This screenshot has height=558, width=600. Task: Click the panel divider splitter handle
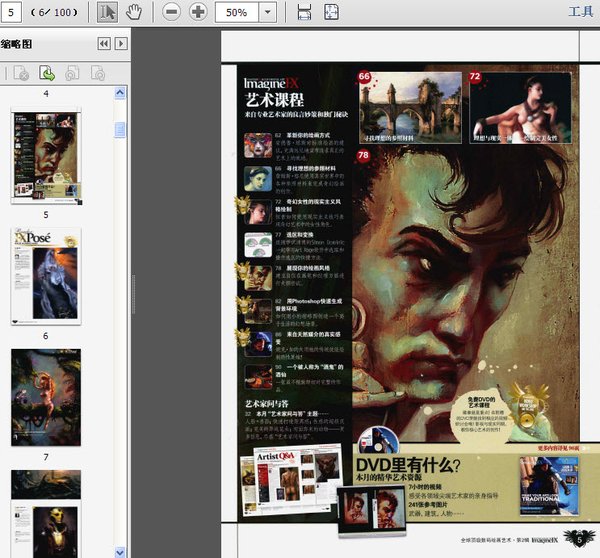coord(134,294)
